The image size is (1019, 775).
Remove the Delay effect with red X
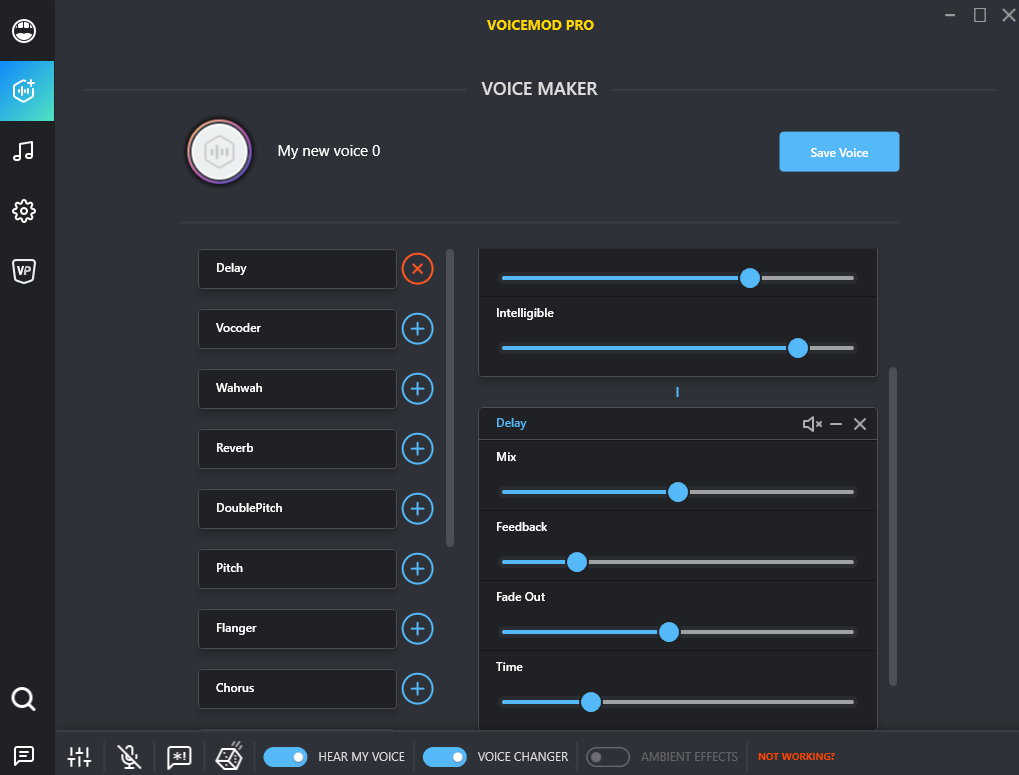(417, 268)
